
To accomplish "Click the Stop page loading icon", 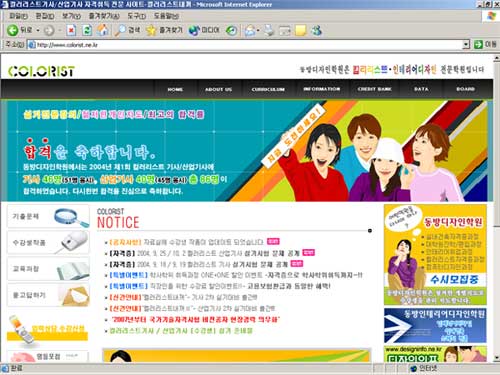I will [71, 31].
